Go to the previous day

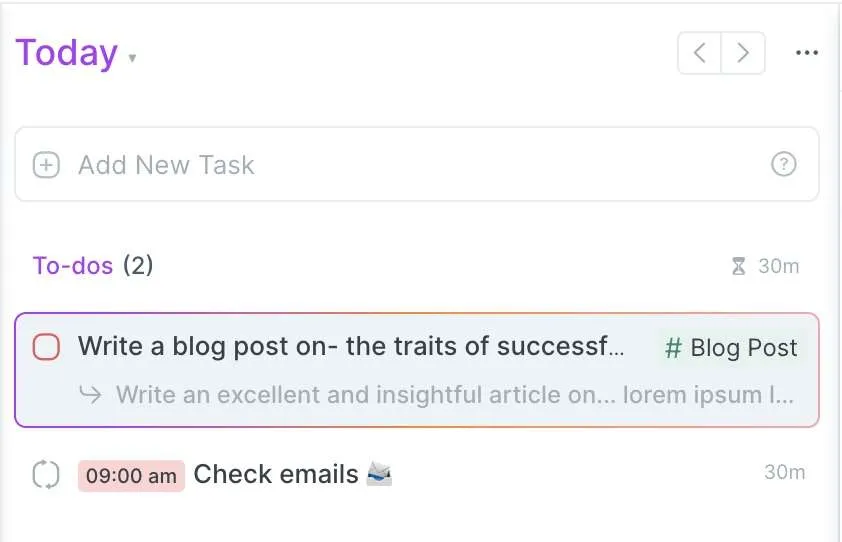click(699, 53)
